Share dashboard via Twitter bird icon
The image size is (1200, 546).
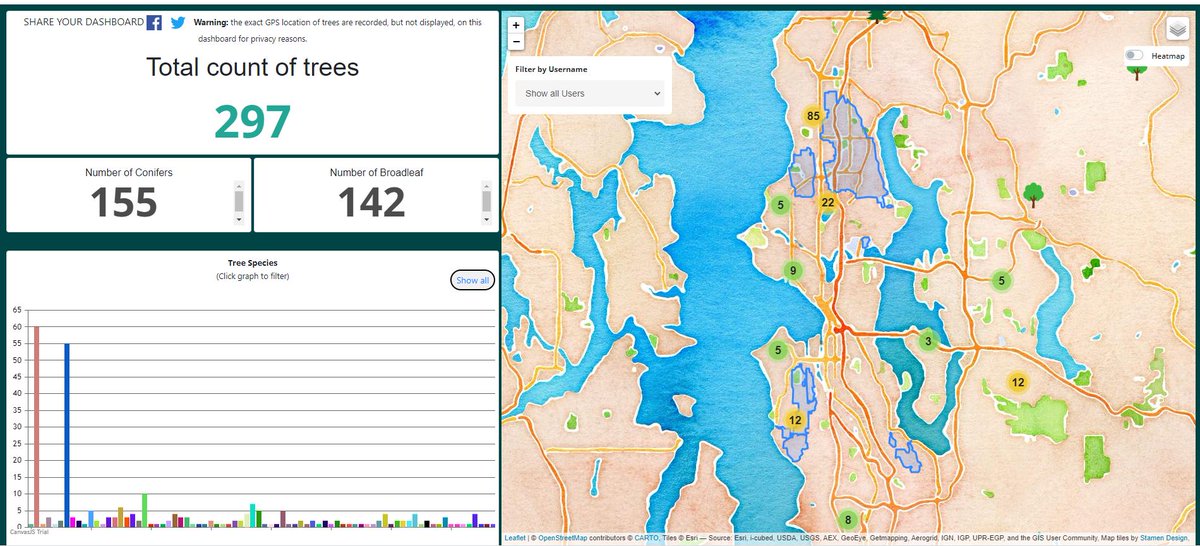coord(178,22)
